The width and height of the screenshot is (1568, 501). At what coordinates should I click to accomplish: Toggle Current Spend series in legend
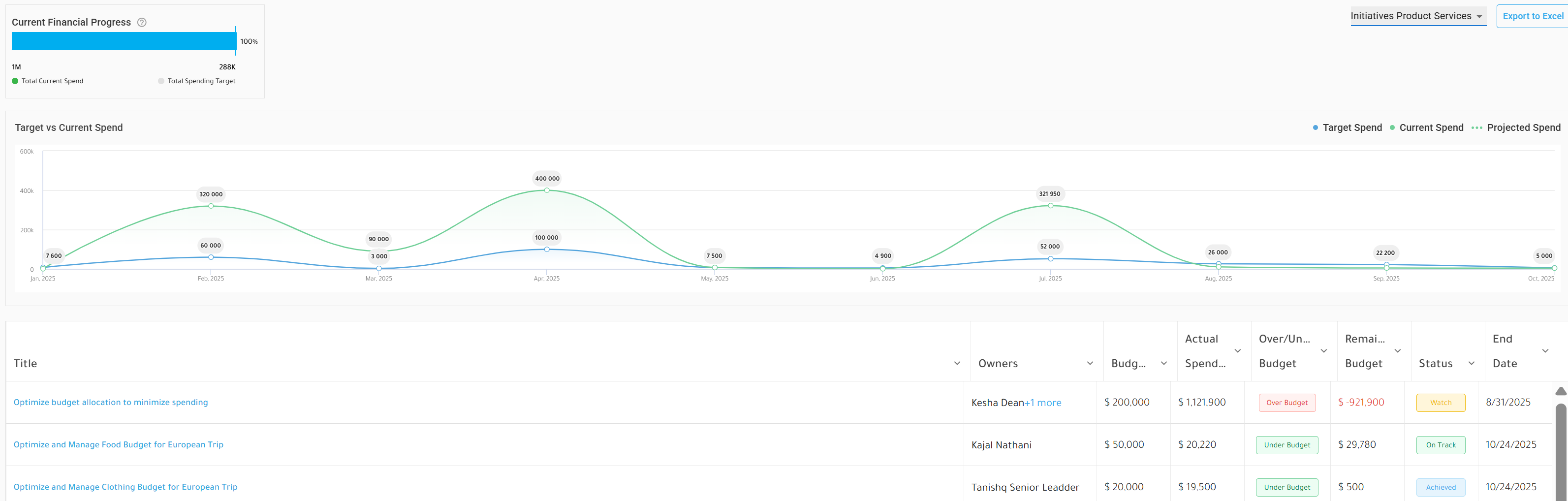tap(1426, 128)
